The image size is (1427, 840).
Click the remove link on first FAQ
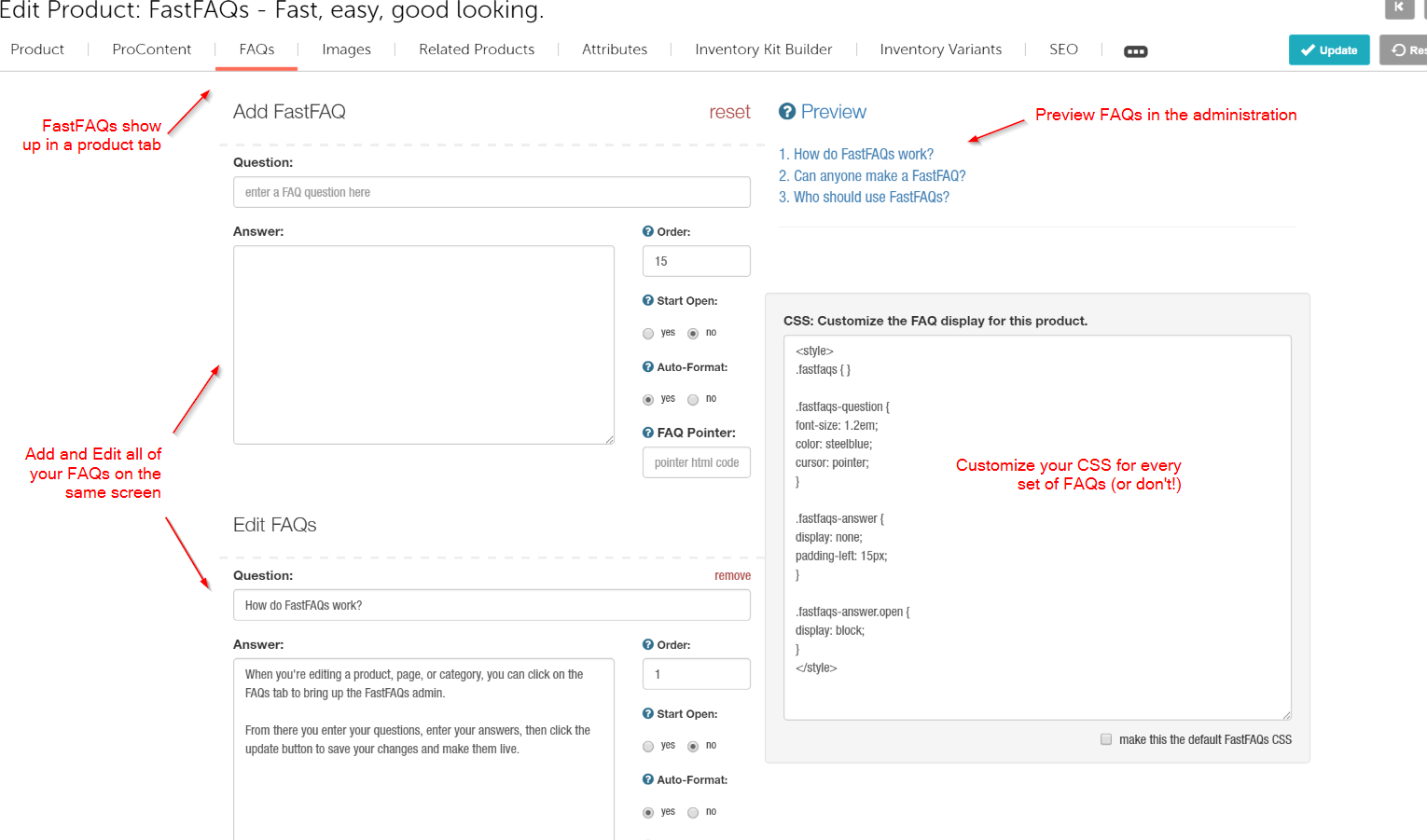pos(732,575)
